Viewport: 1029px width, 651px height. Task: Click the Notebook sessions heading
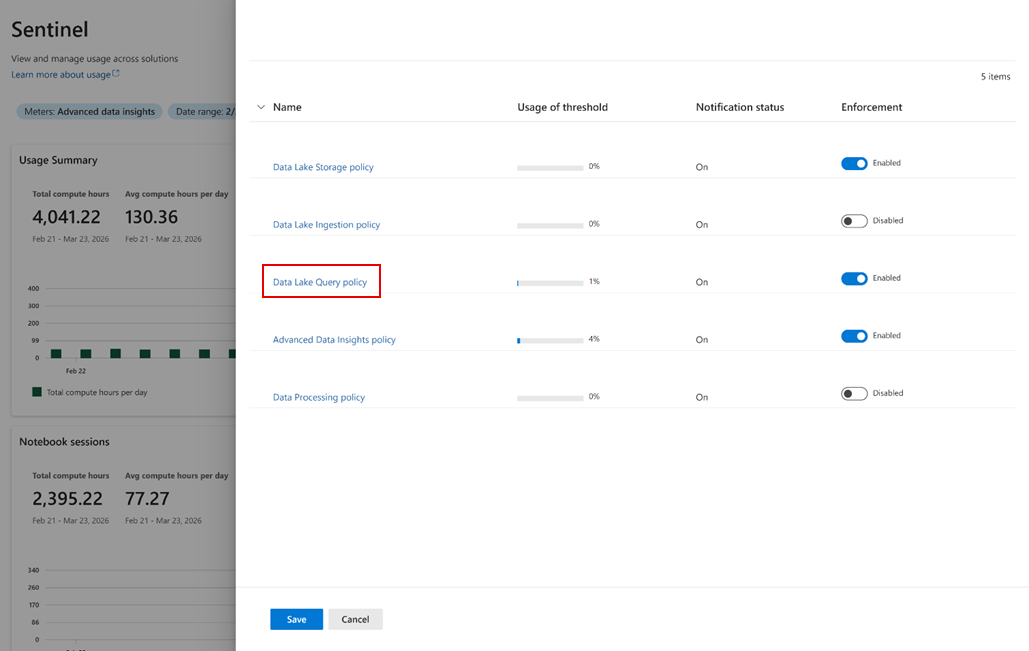(x=64, y=442)
